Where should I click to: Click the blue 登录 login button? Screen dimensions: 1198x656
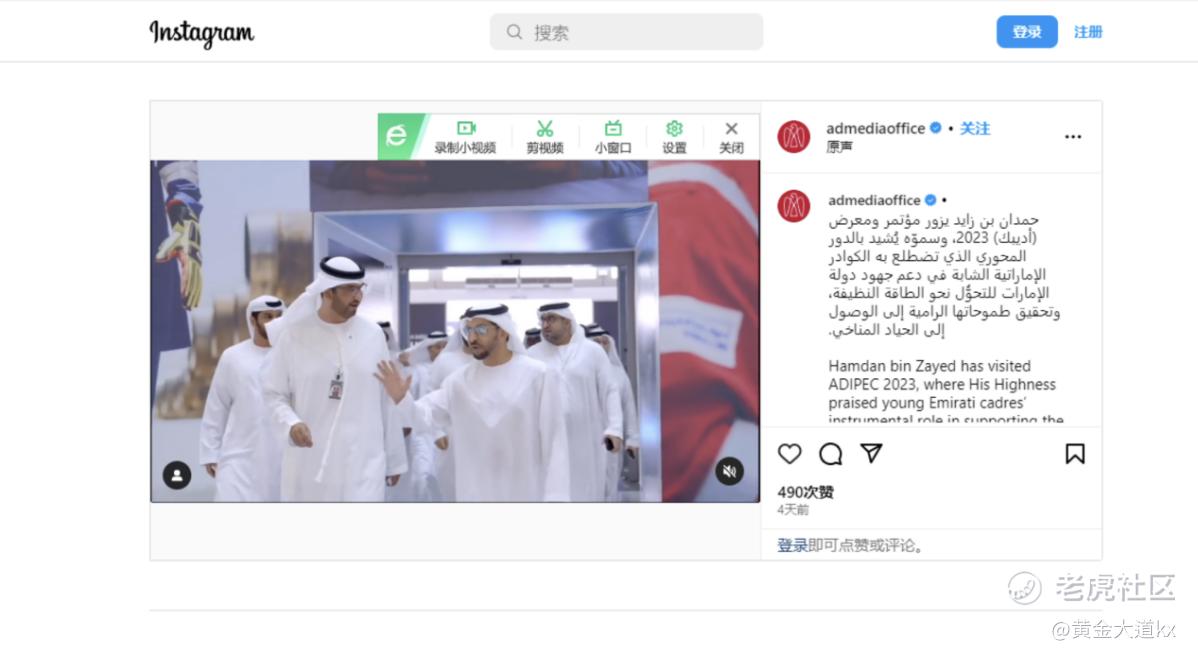tap(1027, 32)
